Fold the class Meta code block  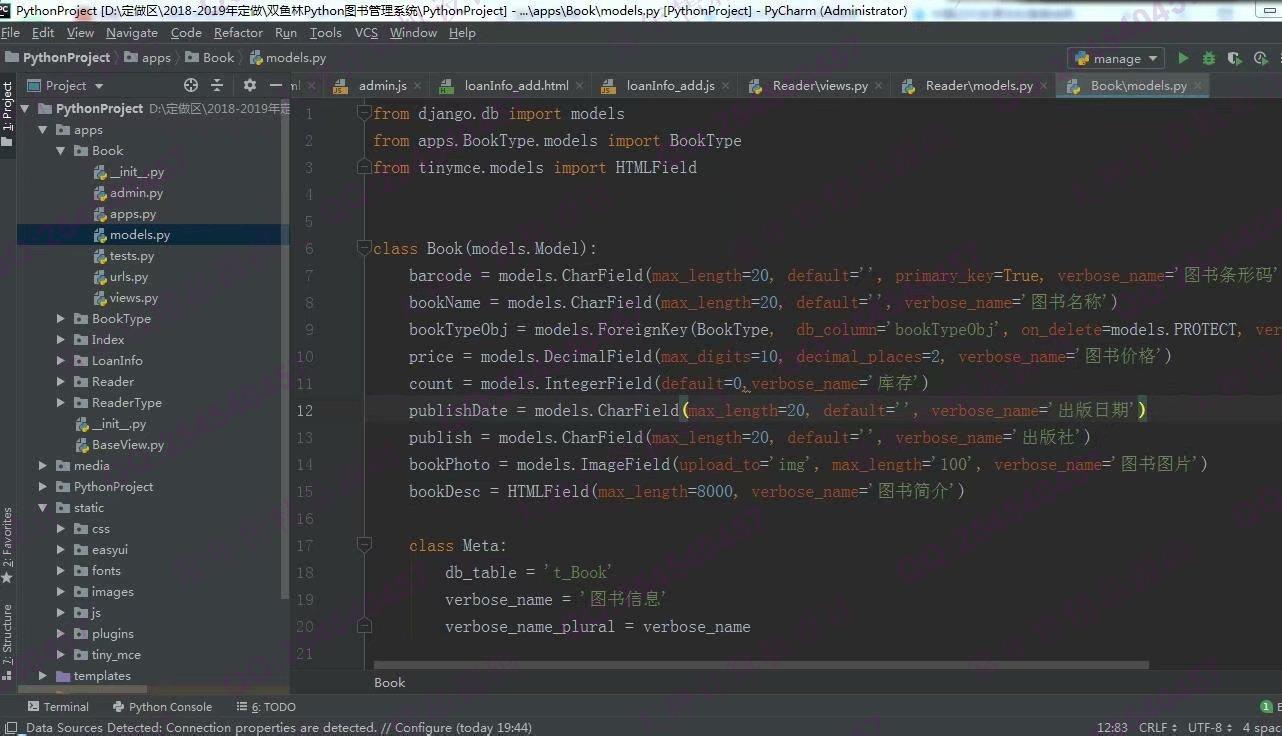coord(365,546)
